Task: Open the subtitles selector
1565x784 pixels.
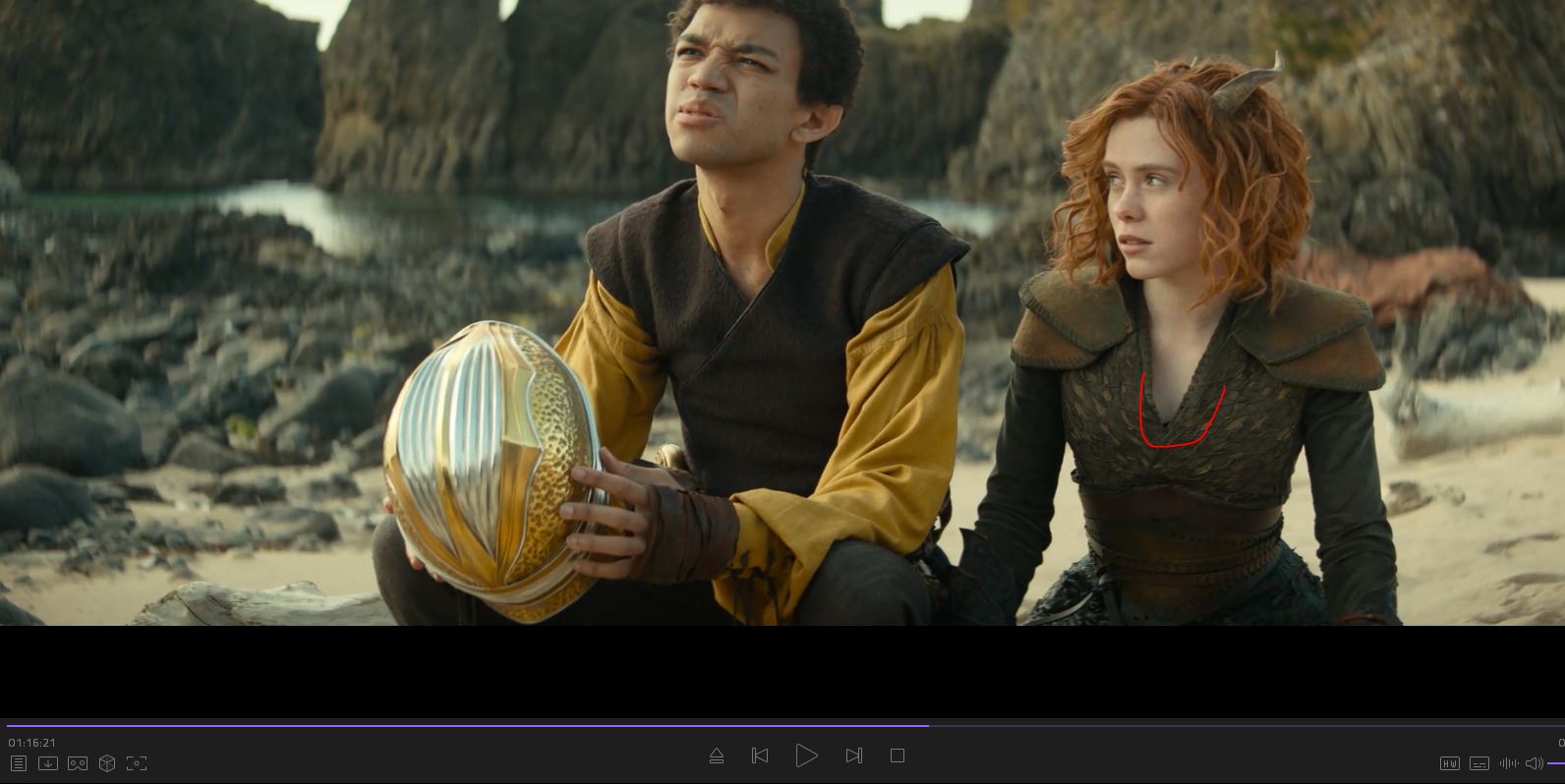Action: [x=1478, y=763]
